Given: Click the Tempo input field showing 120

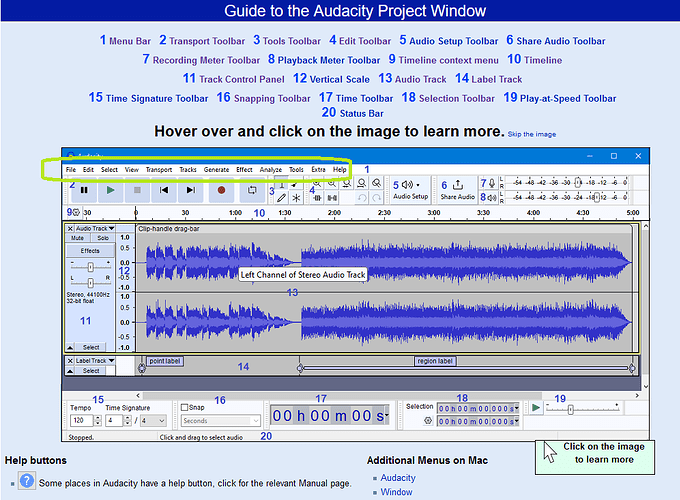Looking at the screenshot, I should pos(82,420).
